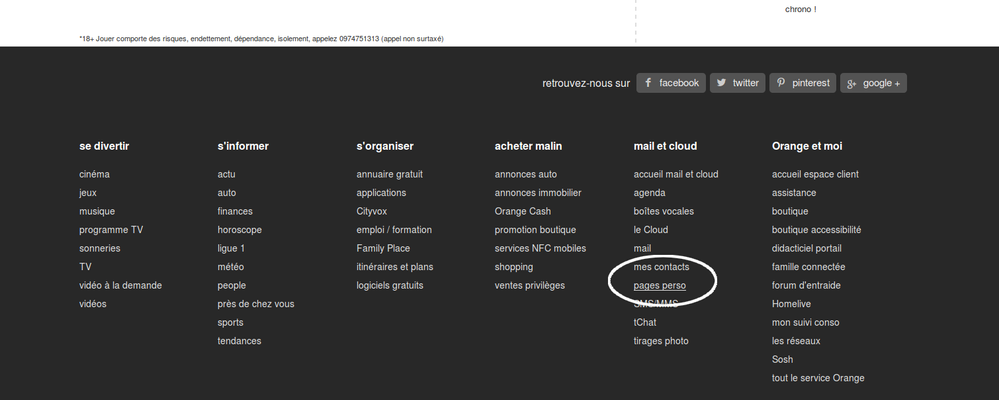Open accueil mail et cloud link
This screenshot has height=400, width=999.
[x=676, y=175]
